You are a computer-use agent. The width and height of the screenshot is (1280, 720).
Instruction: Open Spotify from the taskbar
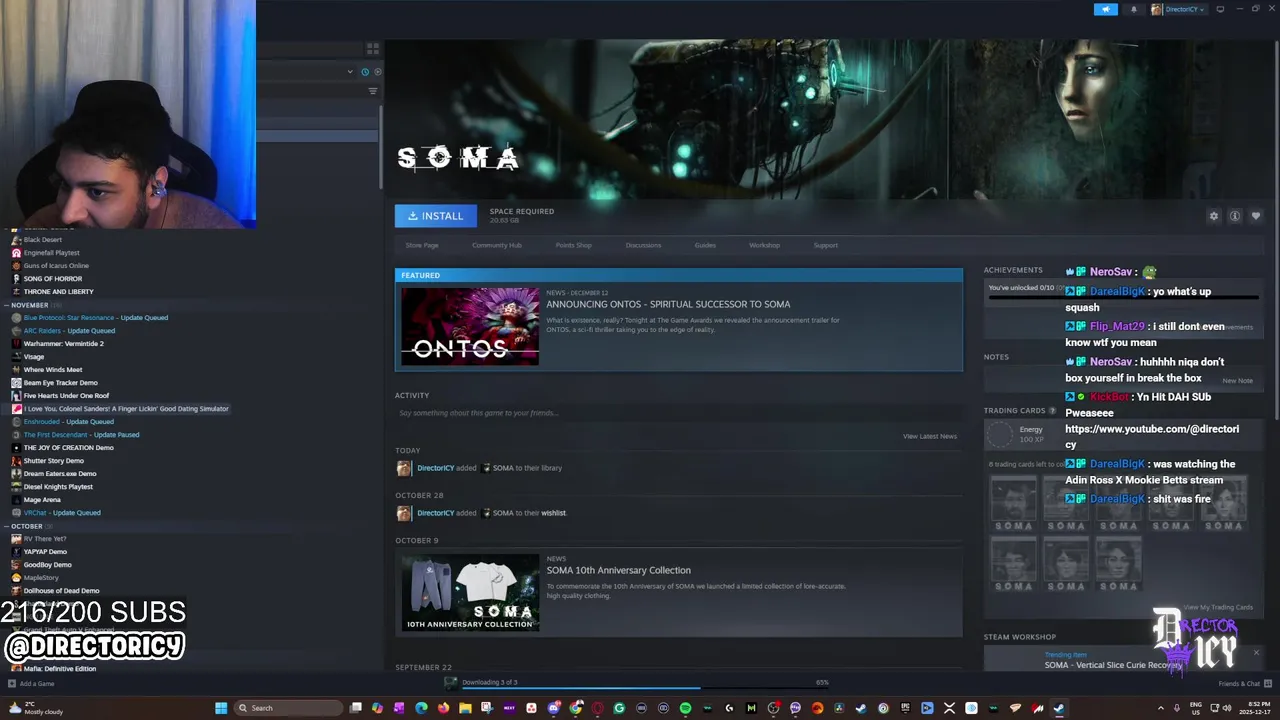pyautogui.click(x=685, y=708)
